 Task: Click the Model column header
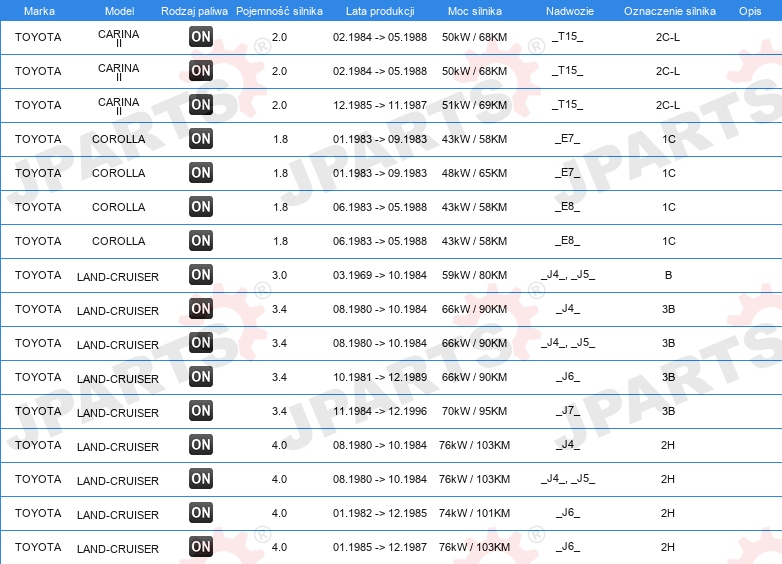(x=120, y=11)
